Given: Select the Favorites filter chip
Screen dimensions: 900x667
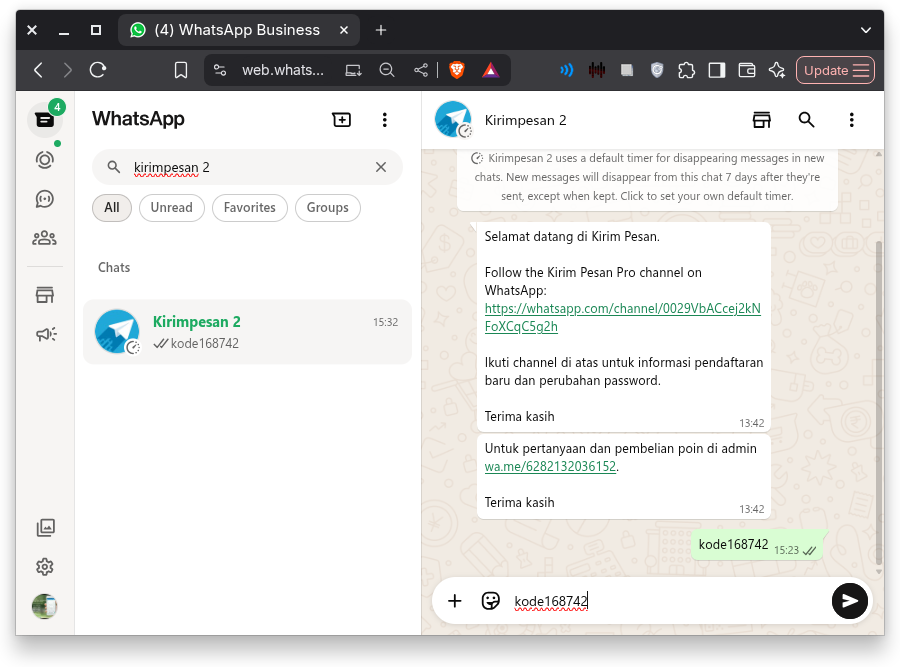Looking at the screenshot, I should (x=249, y=208).
